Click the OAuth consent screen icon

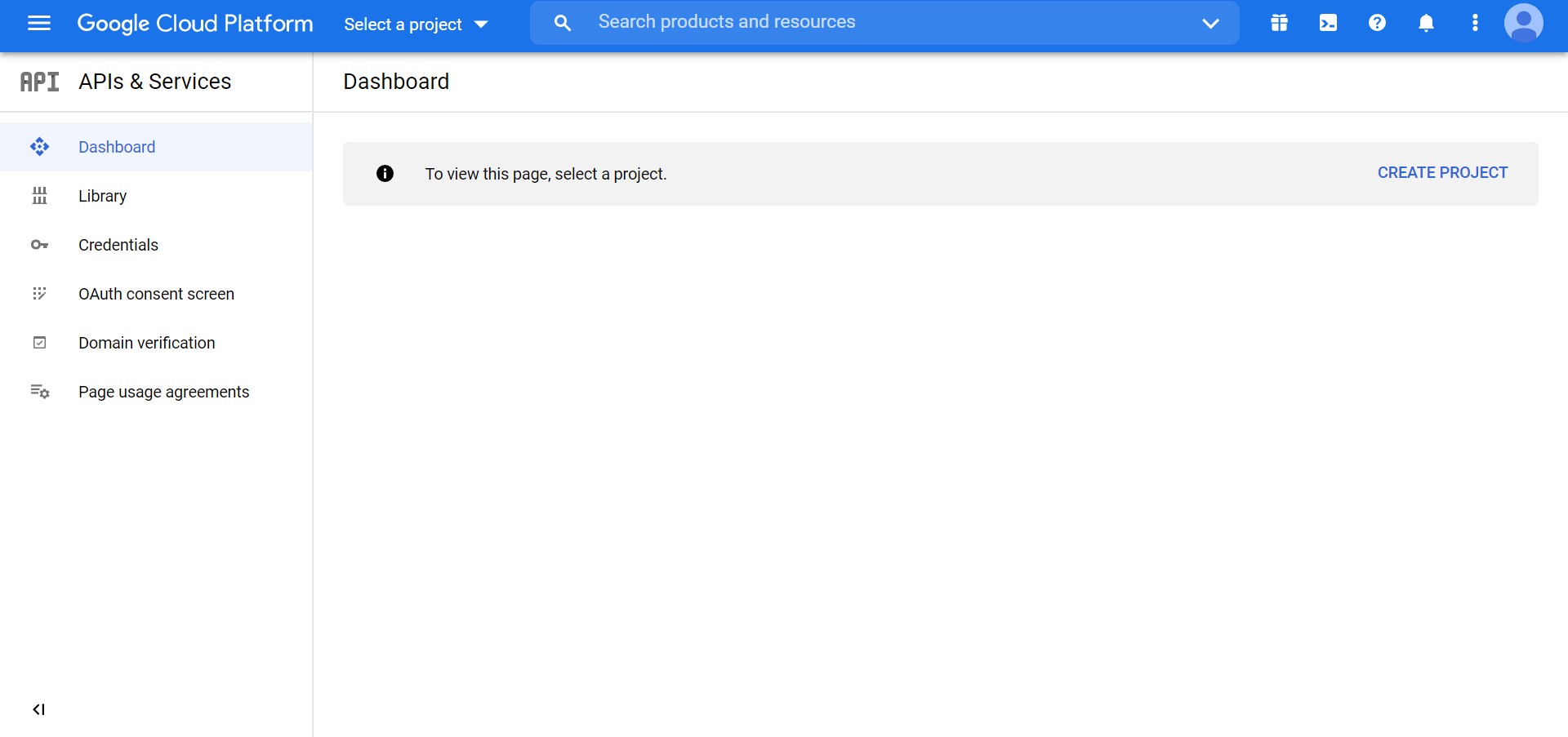(39, 294)
